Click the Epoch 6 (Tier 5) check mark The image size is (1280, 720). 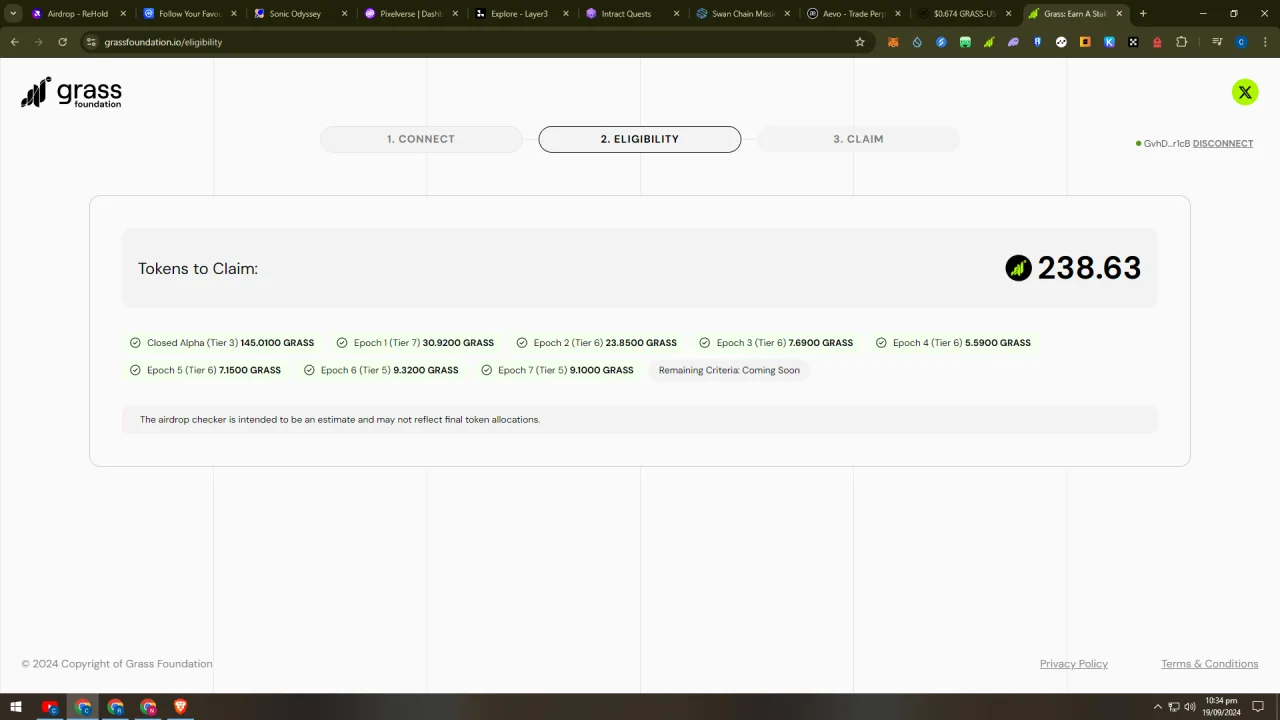pyautogui.click(x=309, y=370)
